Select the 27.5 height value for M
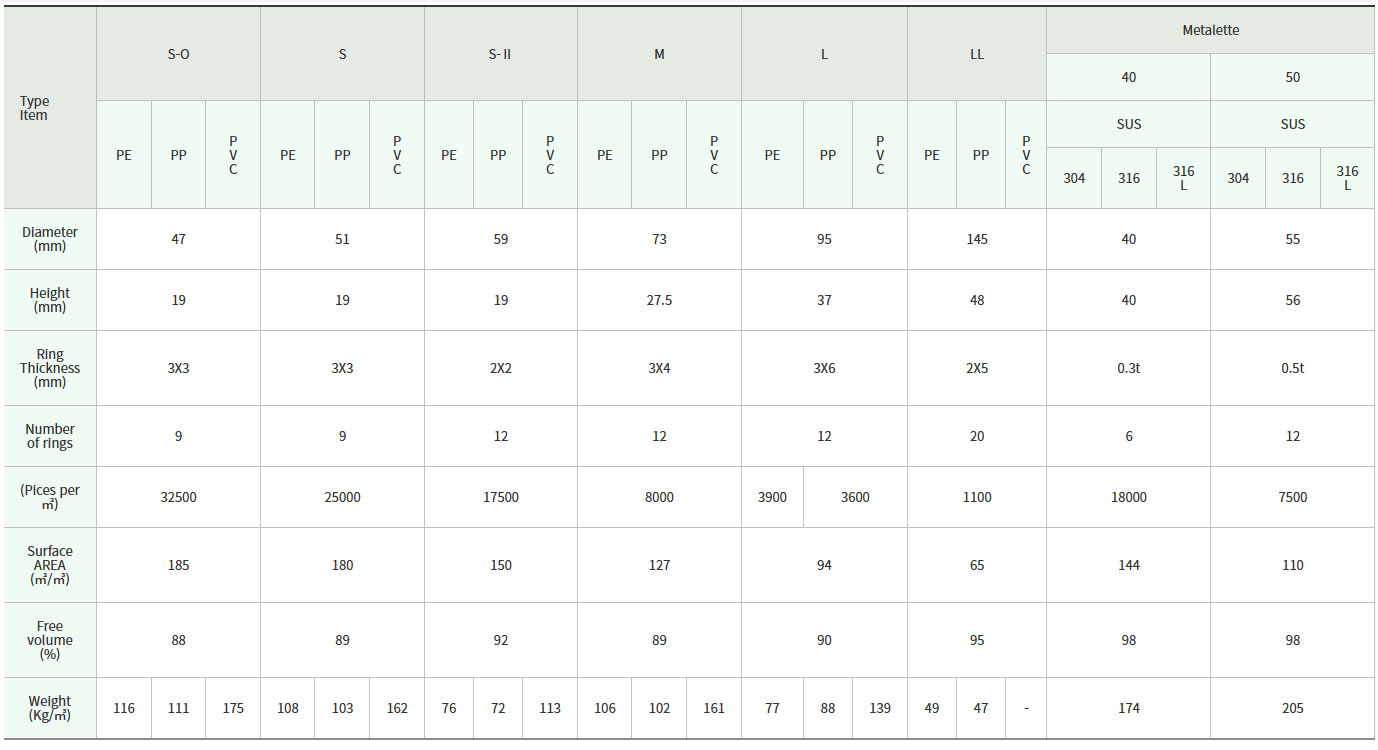1378x750 pixels. point(659,300)
